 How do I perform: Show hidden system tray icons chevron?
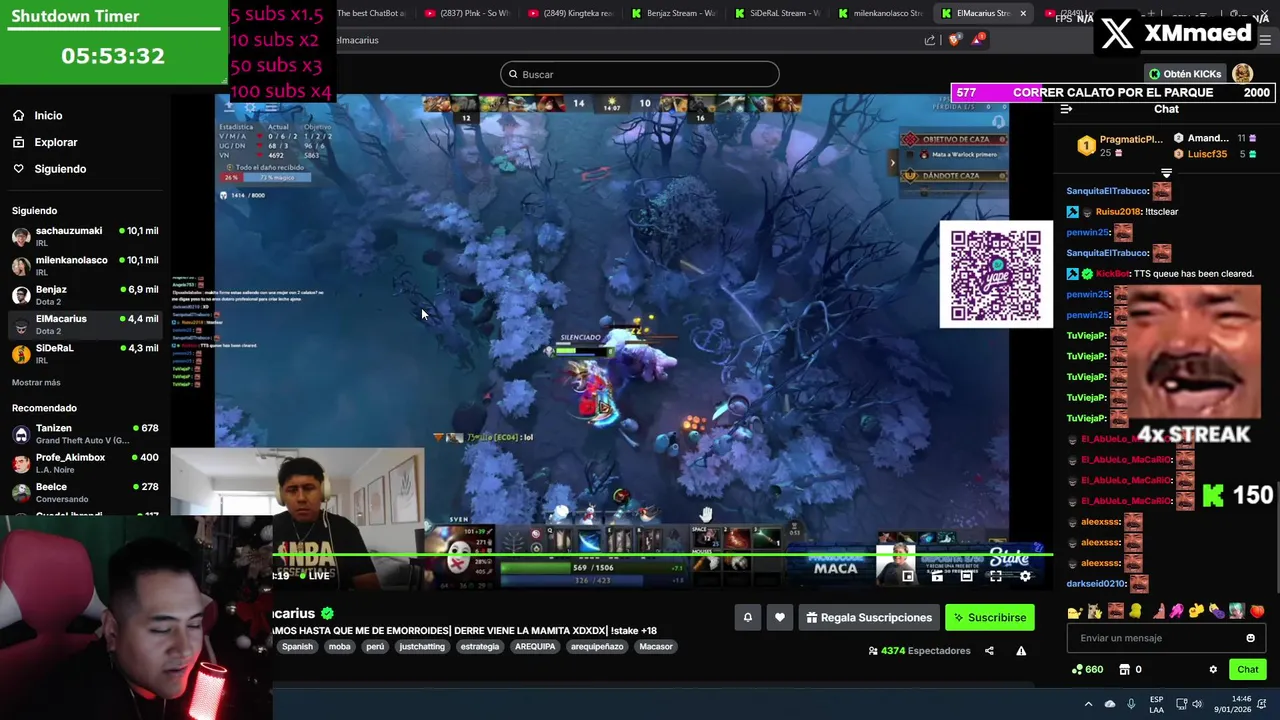pos(1089,704)
